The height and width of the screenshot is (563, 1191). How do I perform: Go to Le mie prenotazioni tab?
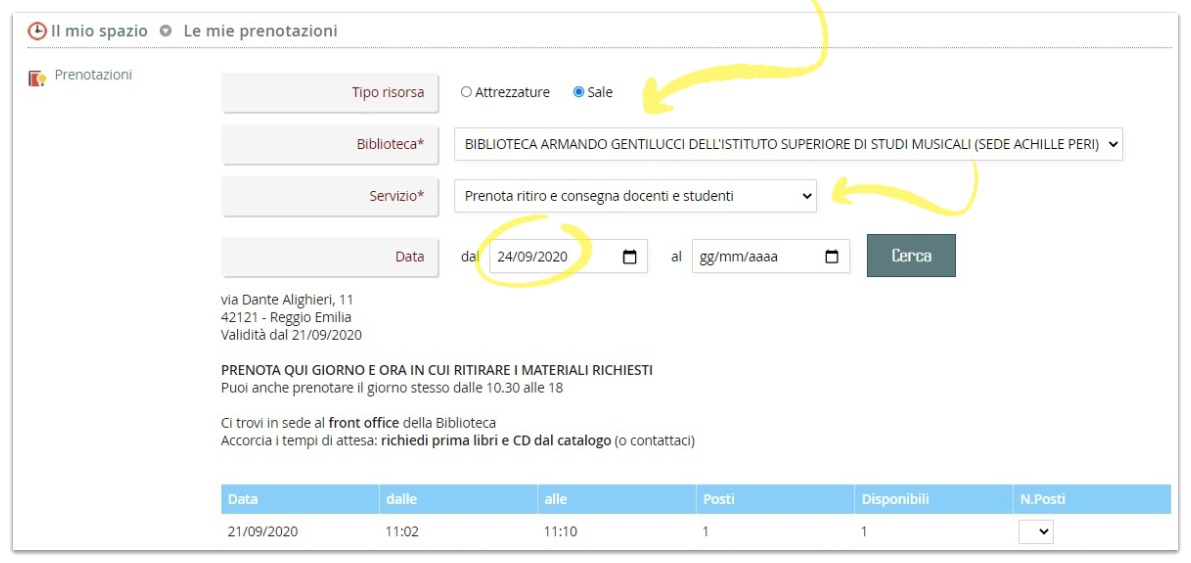tap(260, 31)
